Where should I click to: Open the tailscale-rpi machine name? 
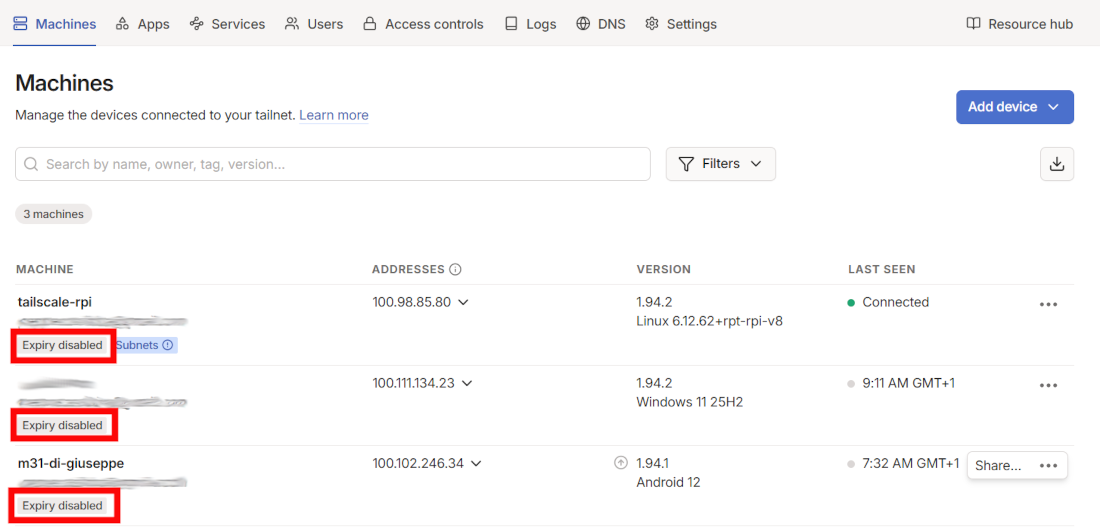click(55, 302)
